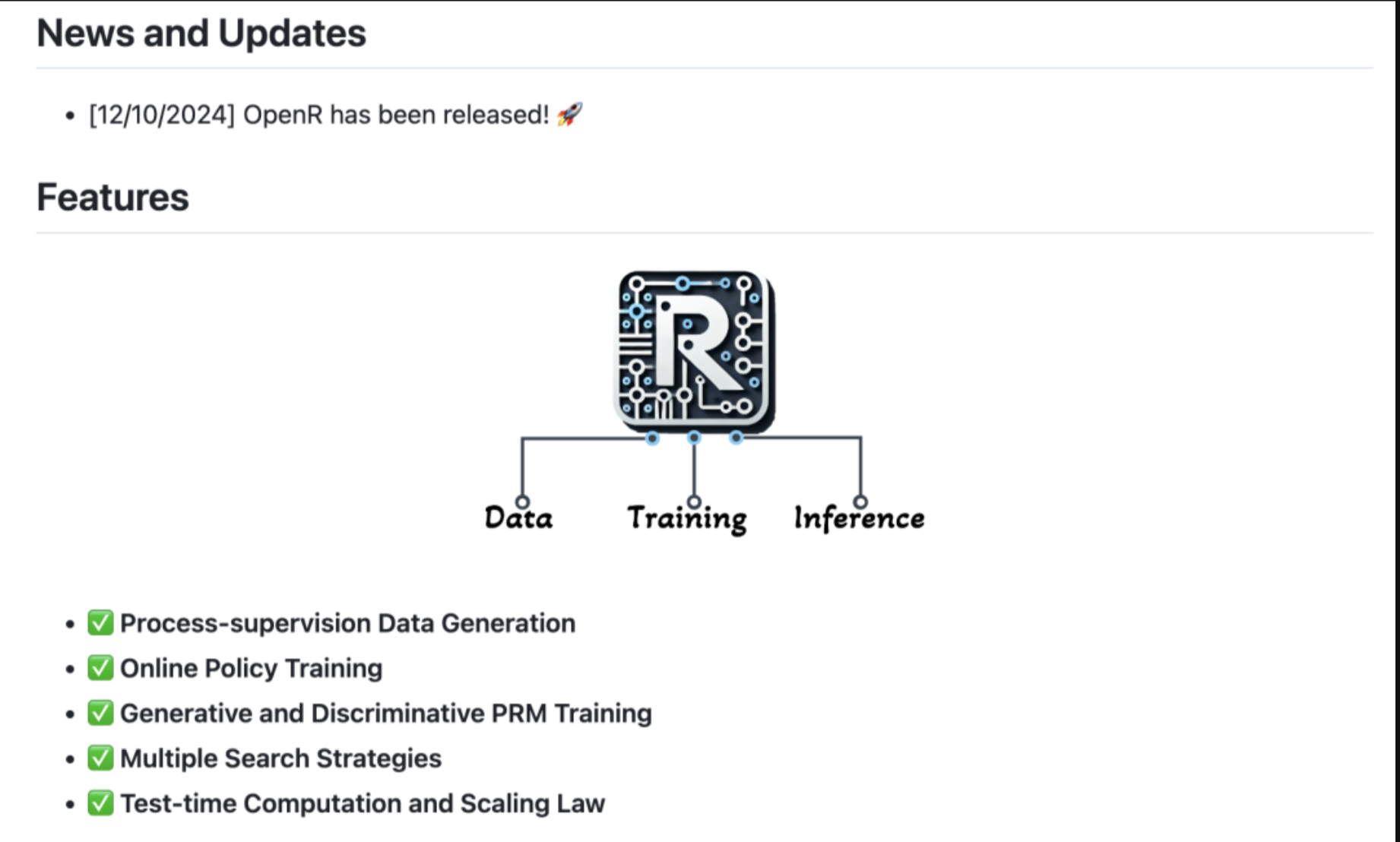1400x842 pixels.
Task: Click Process-supervision Data Generation text
Action: tap(348, 623)
